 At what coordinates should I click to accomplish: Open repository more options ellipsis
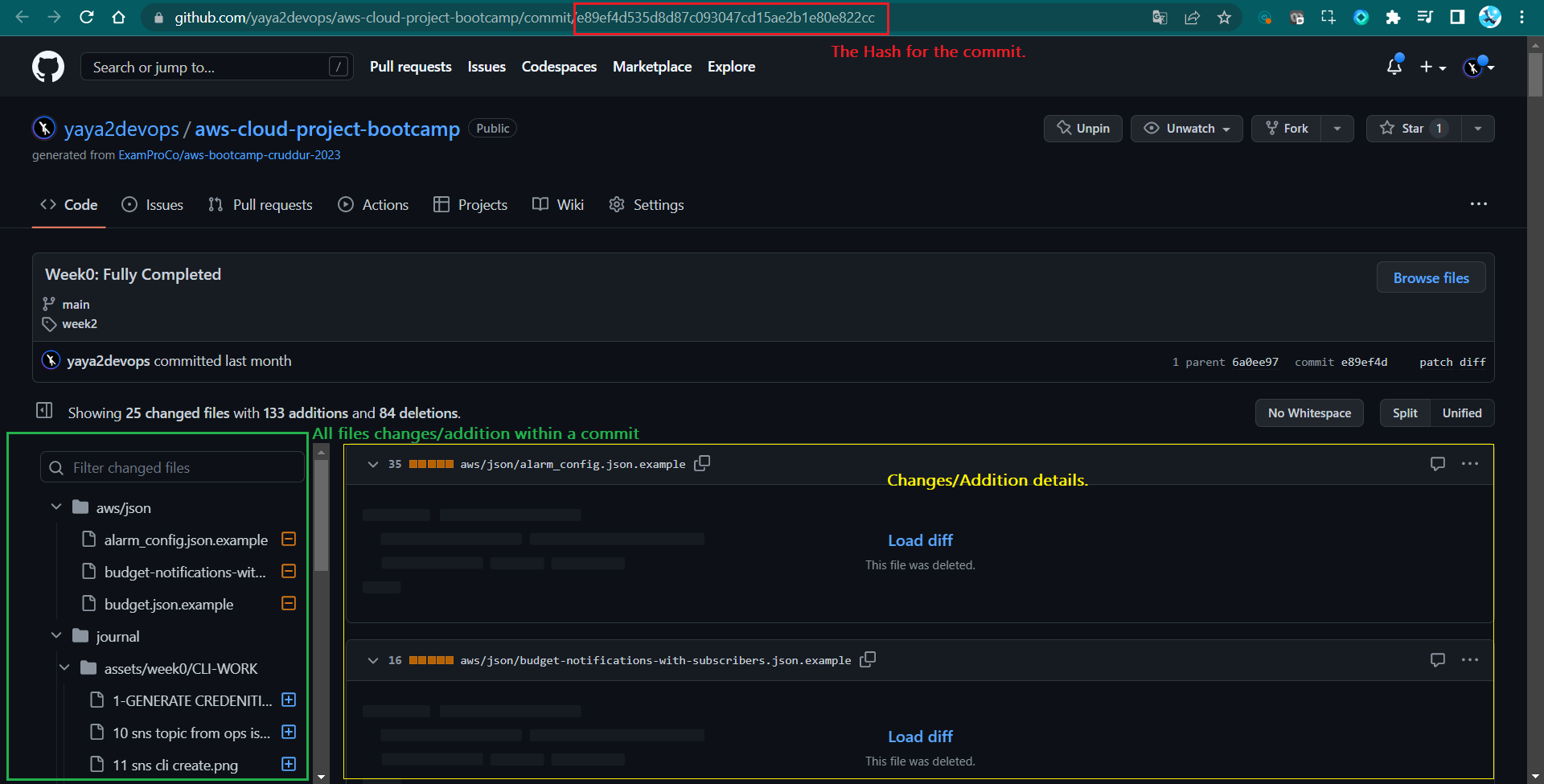coord(1478,204)
